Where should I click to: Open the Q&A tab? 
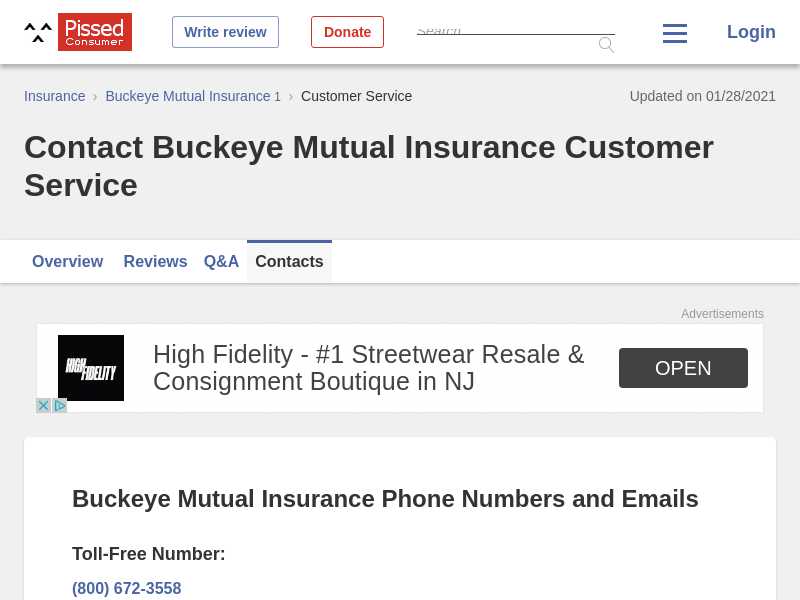[x=221, y=261]
